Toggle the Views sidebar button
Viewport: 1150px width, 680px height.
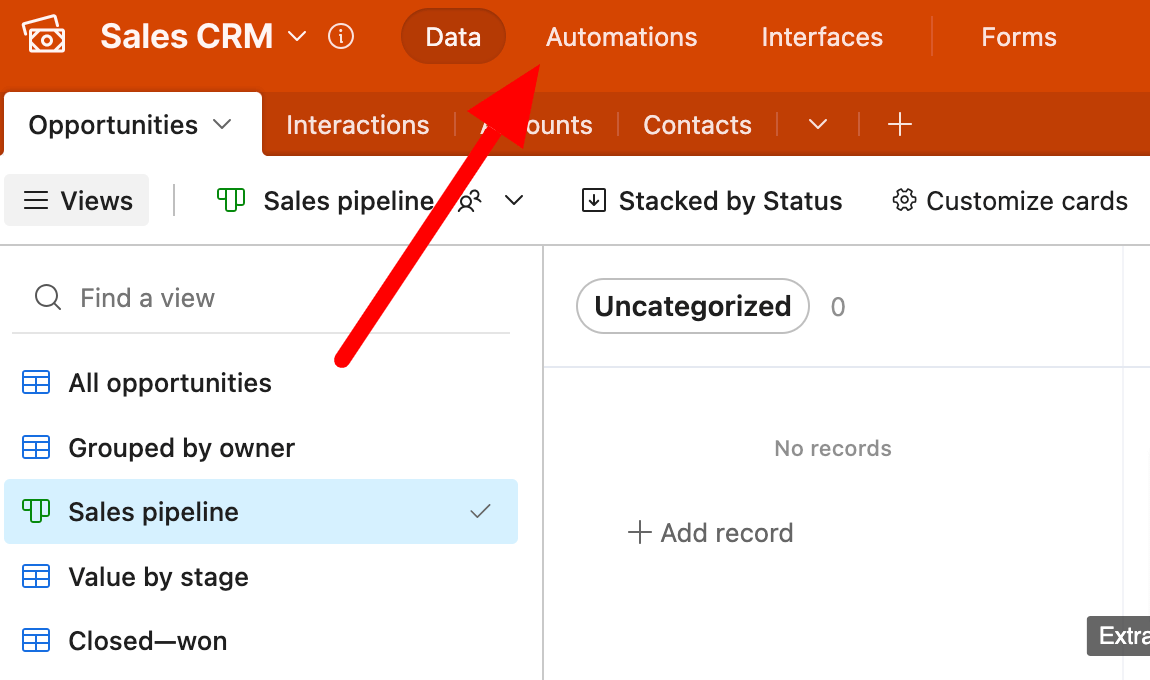click(x=77, y=200)
